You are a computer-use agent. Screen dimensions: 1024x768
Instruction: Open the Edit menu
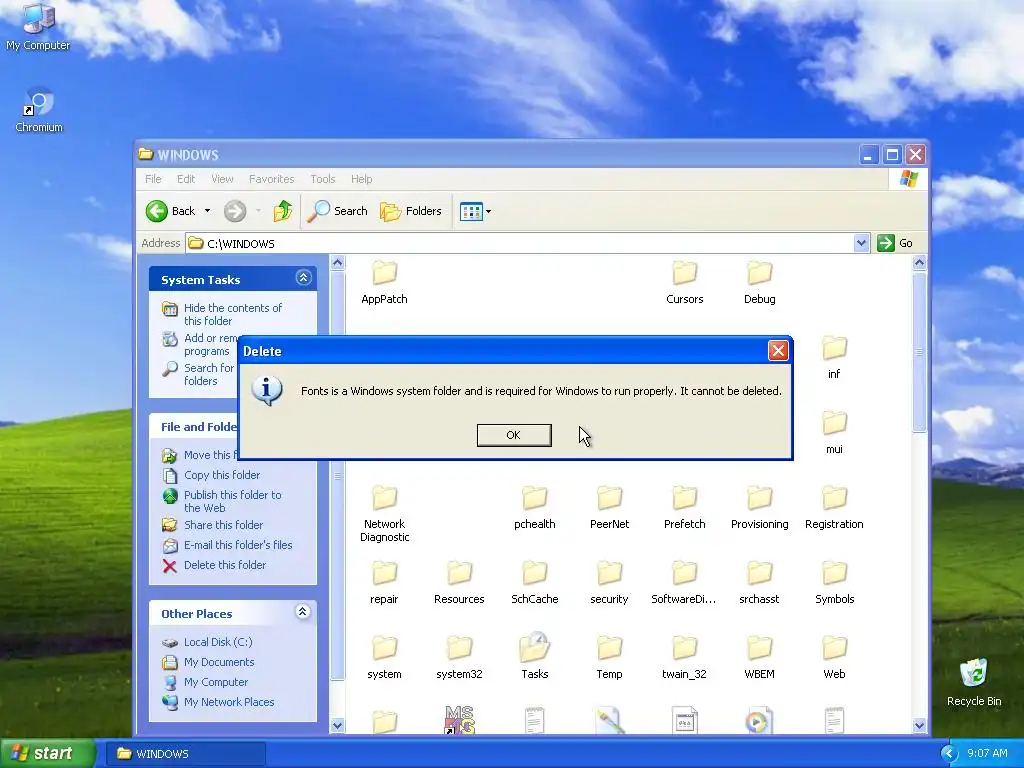point(186,179)
